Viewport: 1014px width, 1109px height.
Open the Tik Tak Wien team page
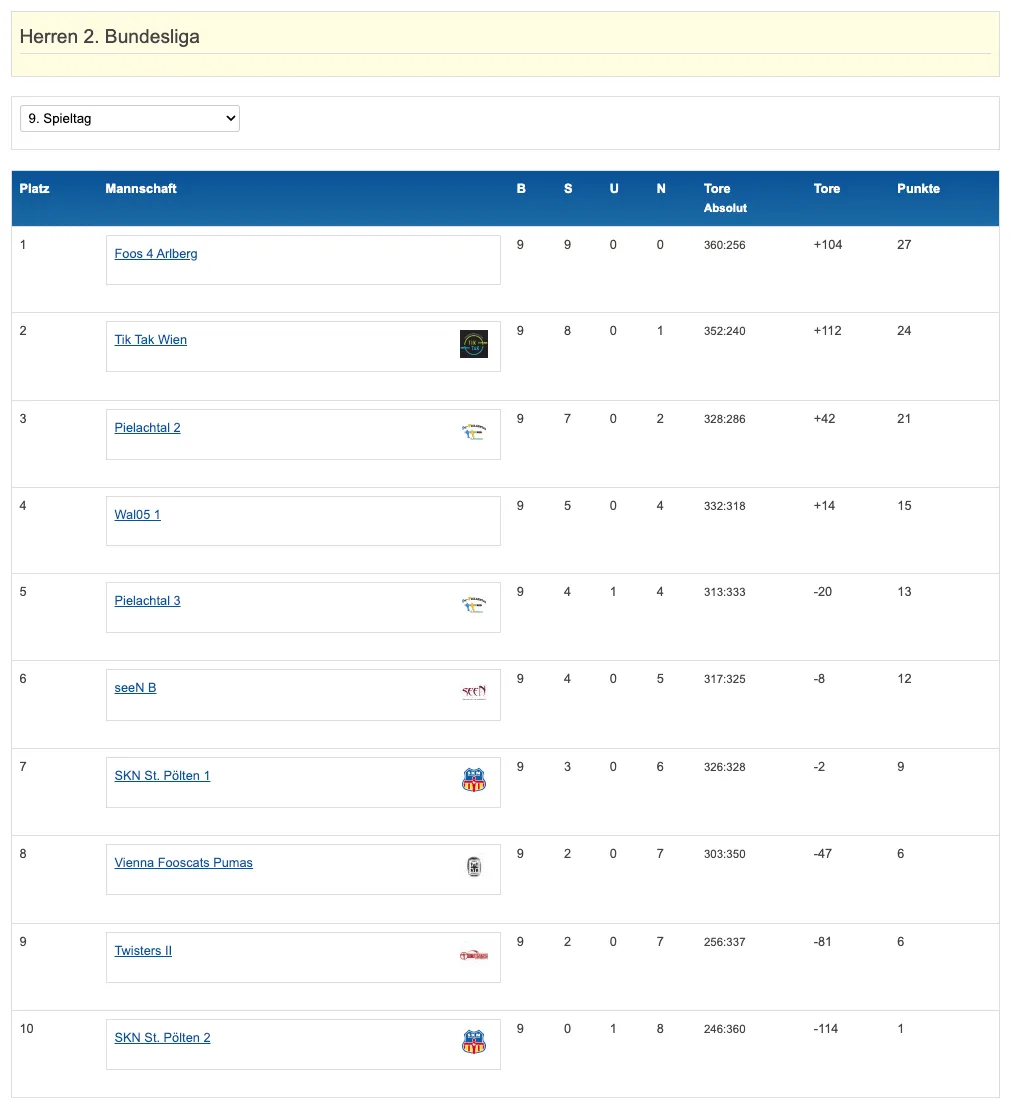[x=151, y=340]
